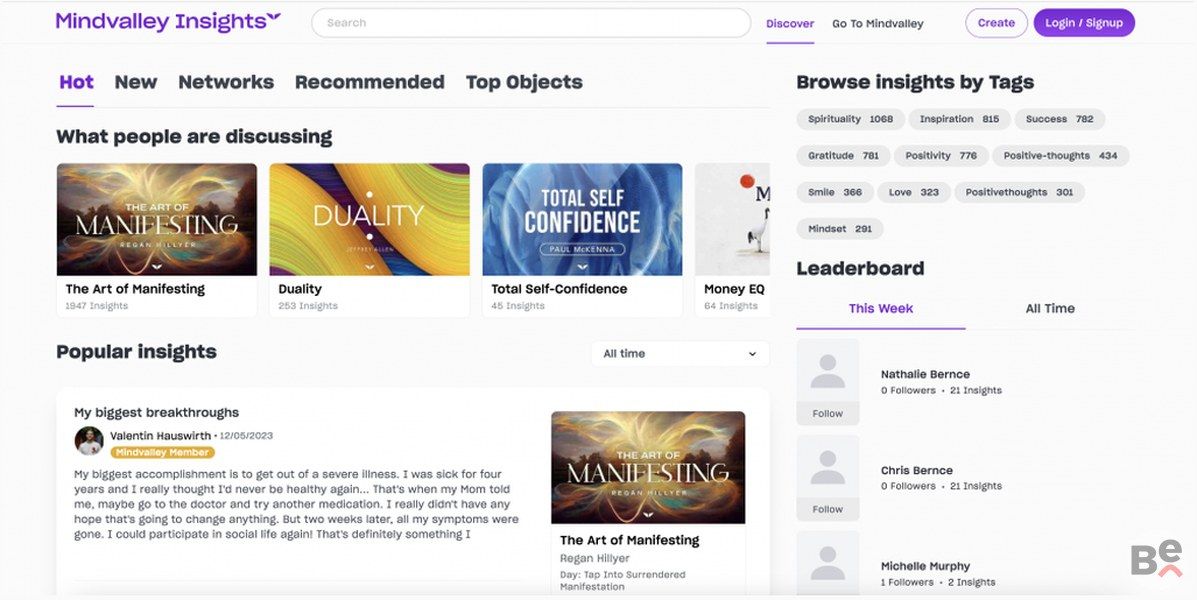The image size is (1197, 600).
Task: Browse the Positive-thoughts tag
Action: [x=1060, y=156]
